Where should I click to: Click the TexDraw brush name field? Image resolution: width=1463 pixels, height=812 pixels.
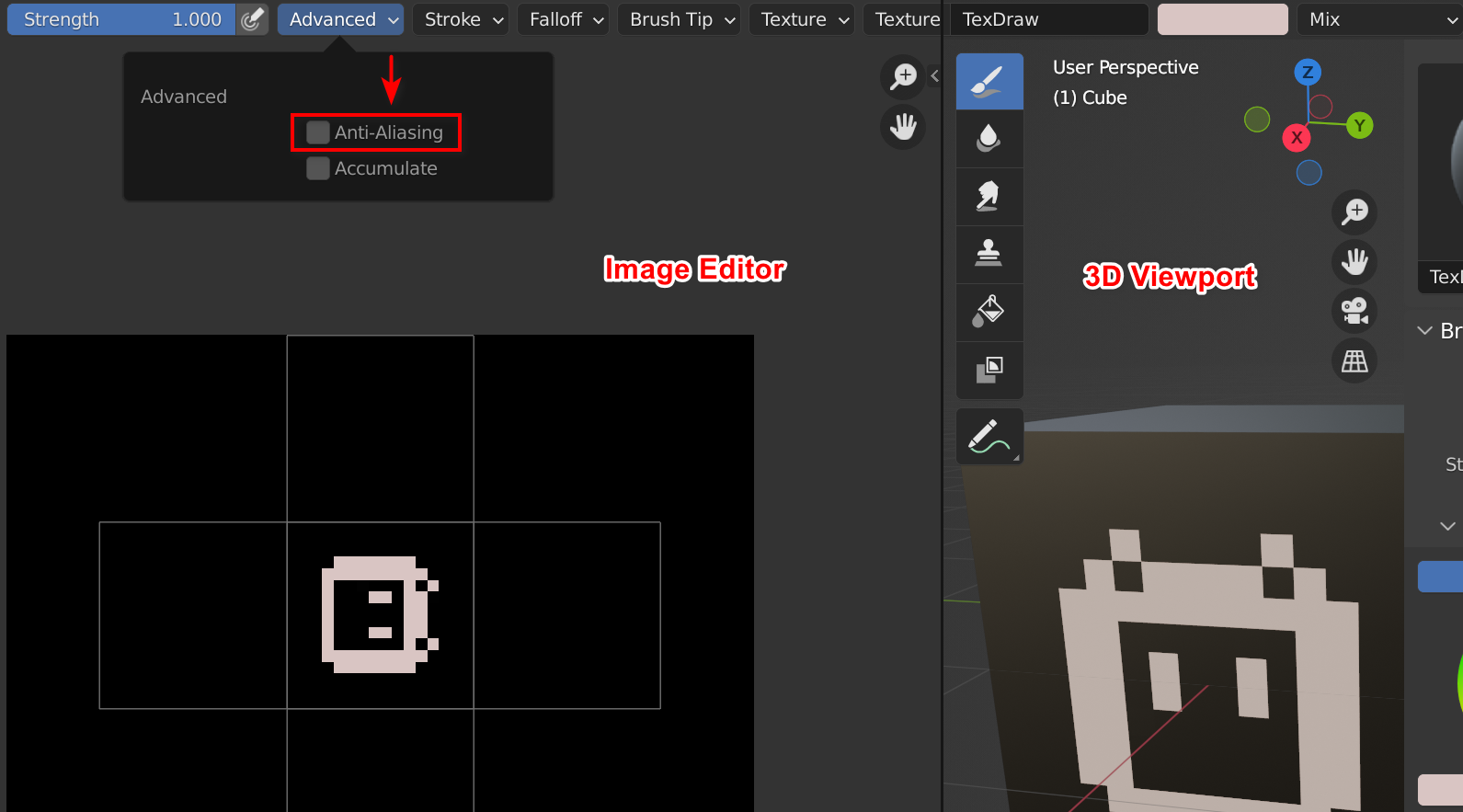click(1047, 19)
